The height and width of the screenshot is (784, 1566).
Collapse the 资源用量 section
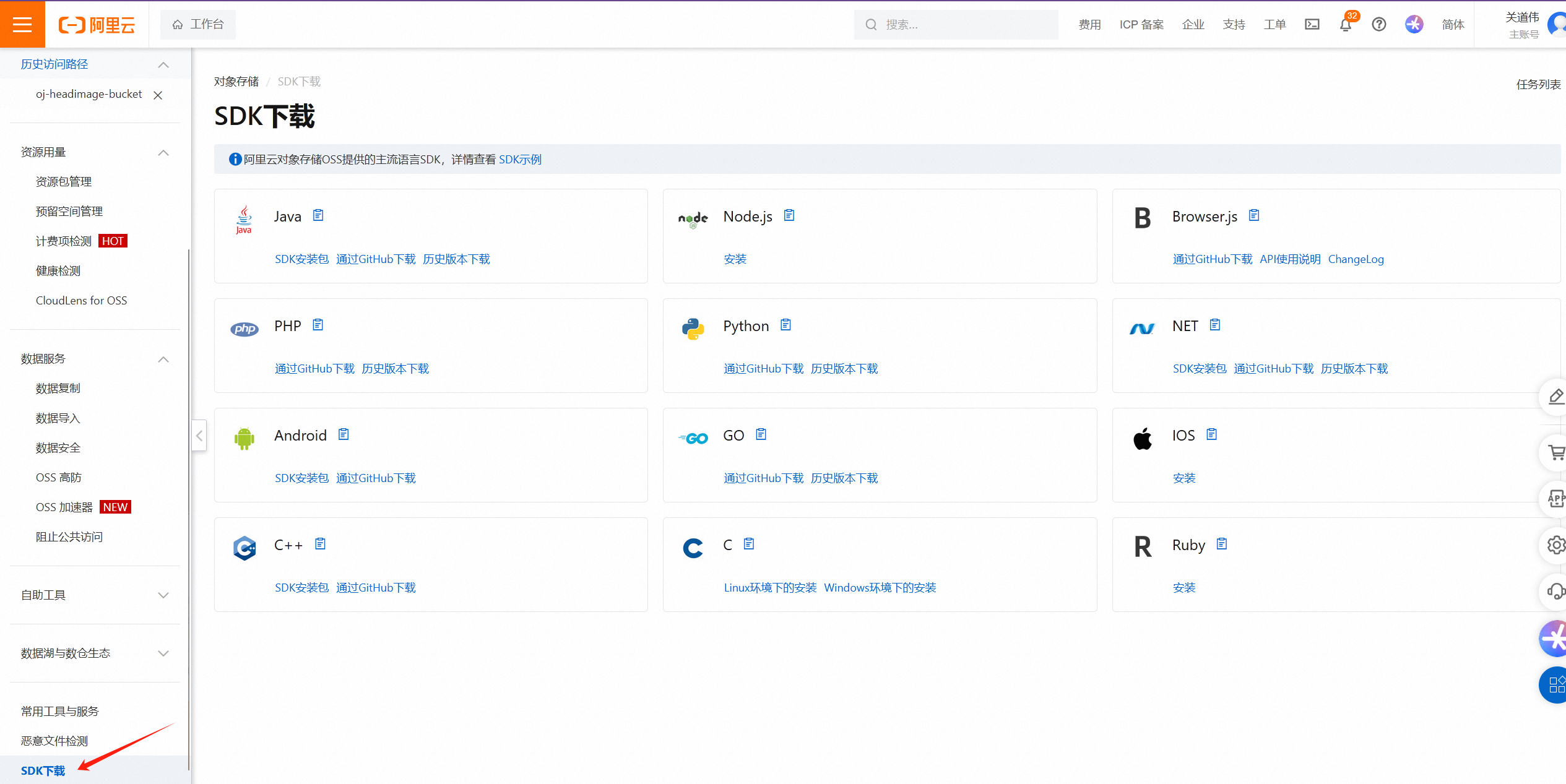163,152
